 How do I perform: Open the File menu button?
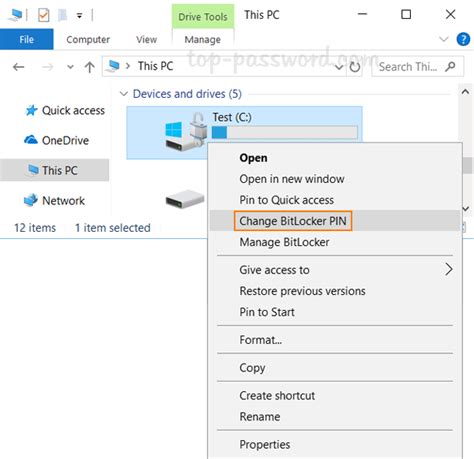(27, 39)
